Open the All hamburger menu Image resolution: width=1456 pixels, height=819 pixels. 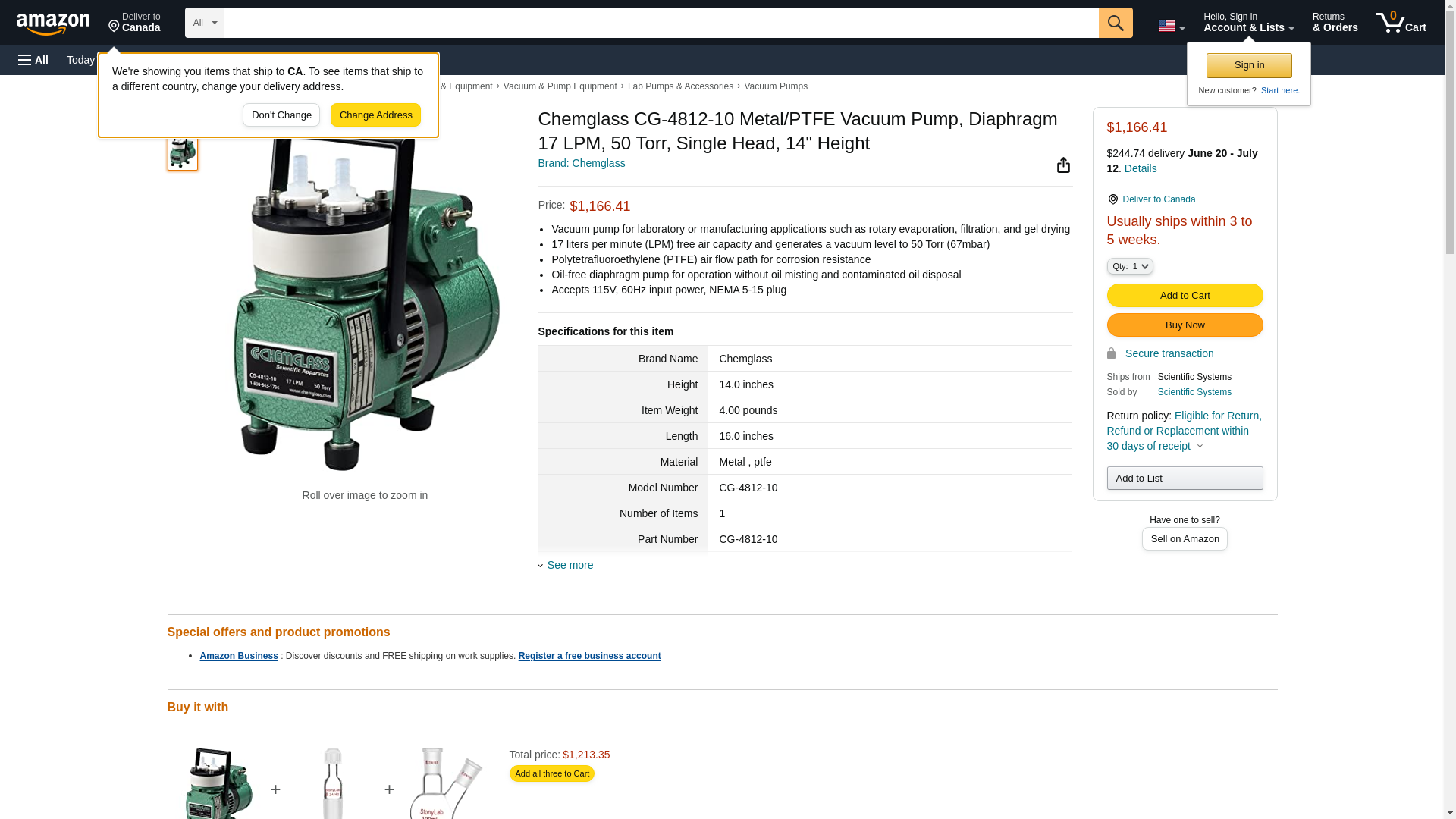[x=33, y=60]
